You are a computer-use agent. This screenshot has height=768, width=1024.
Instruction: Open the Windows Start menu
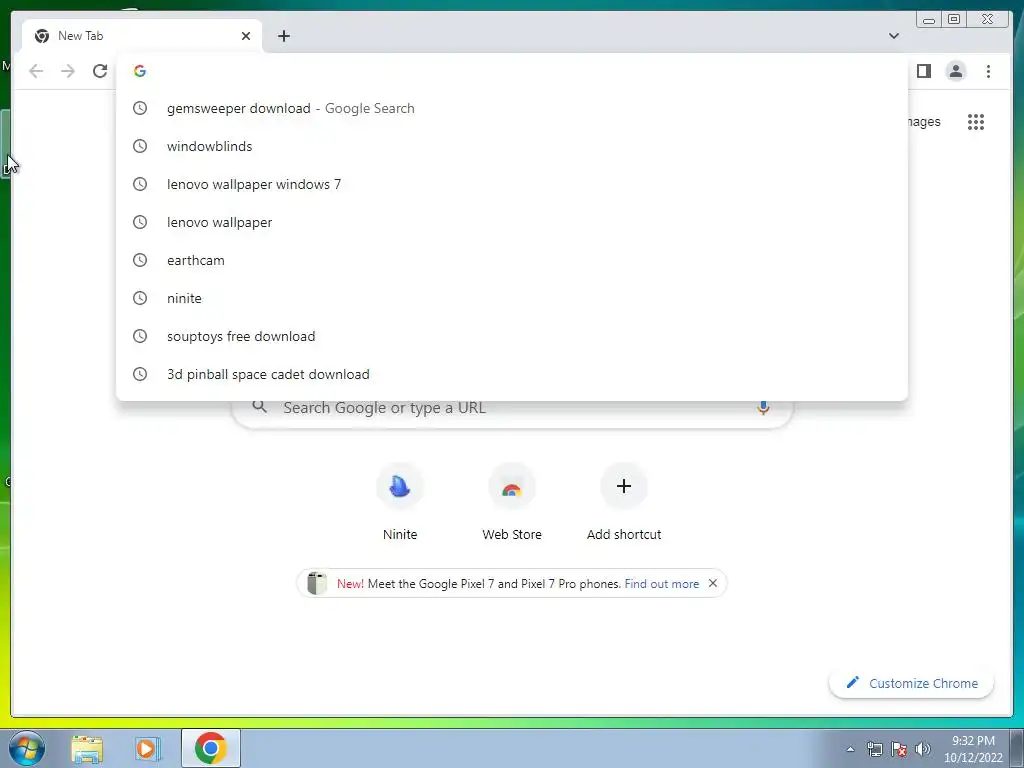27,748
